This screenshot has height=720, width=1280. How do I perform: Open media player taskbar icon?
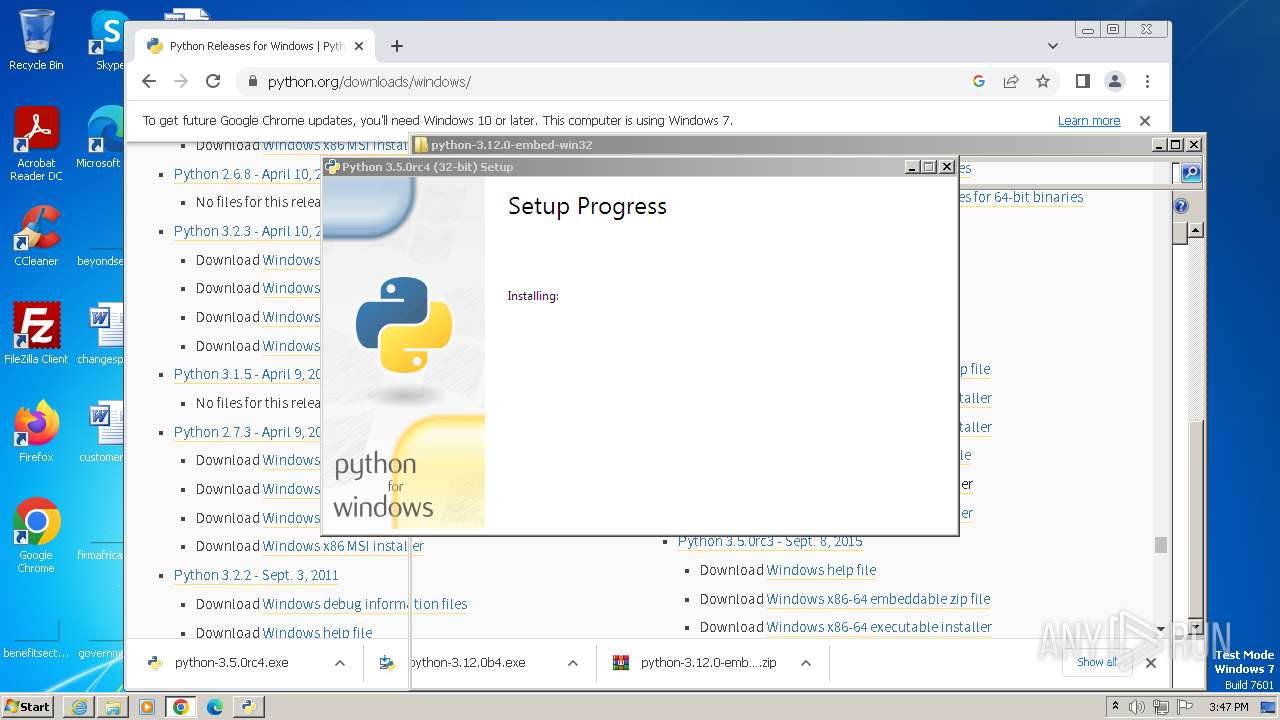[x=147, y=707]
